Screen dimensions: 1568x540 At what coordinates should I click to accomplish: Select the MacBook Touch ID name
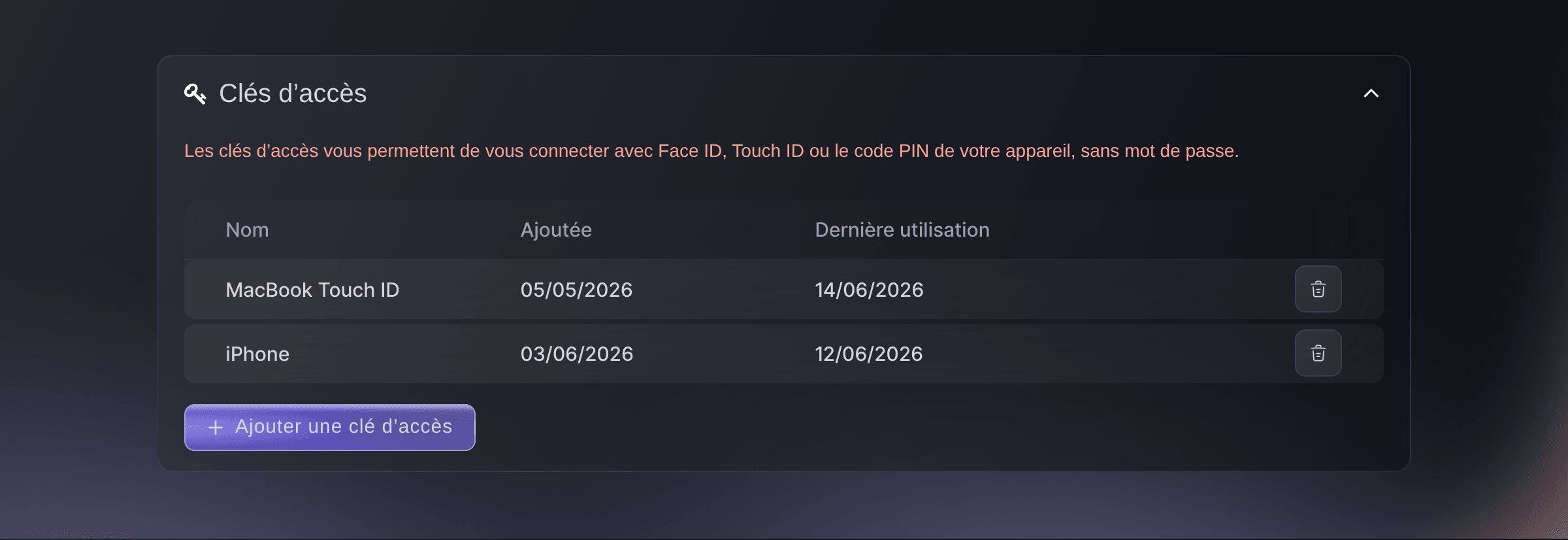pos(312,290)
